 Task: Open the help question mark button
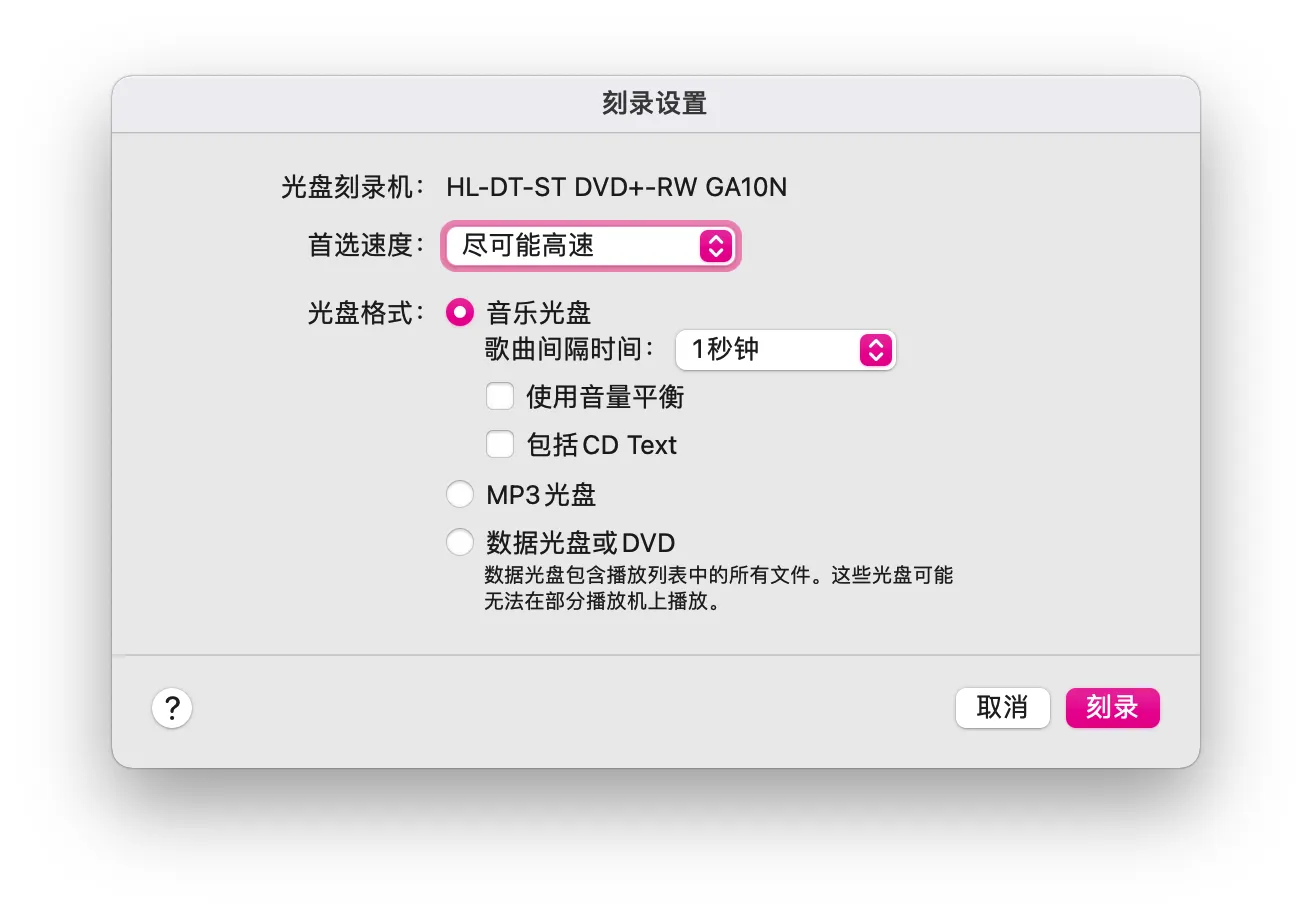pos(172,708)
